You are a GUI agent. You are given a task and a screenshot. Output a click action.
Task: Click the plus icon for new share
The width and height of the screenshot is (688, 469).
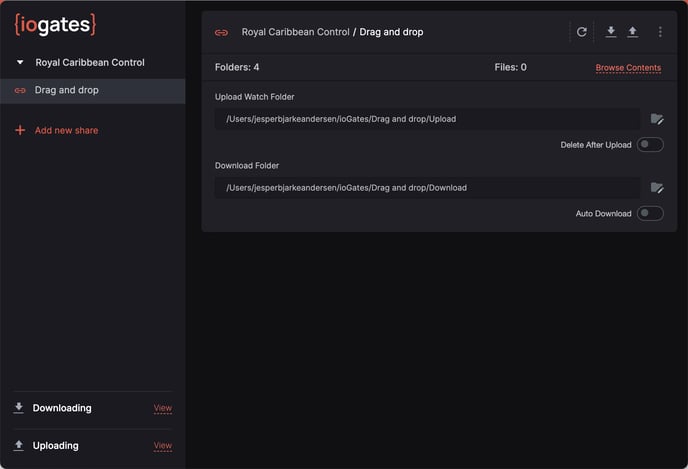pos(20,130)
